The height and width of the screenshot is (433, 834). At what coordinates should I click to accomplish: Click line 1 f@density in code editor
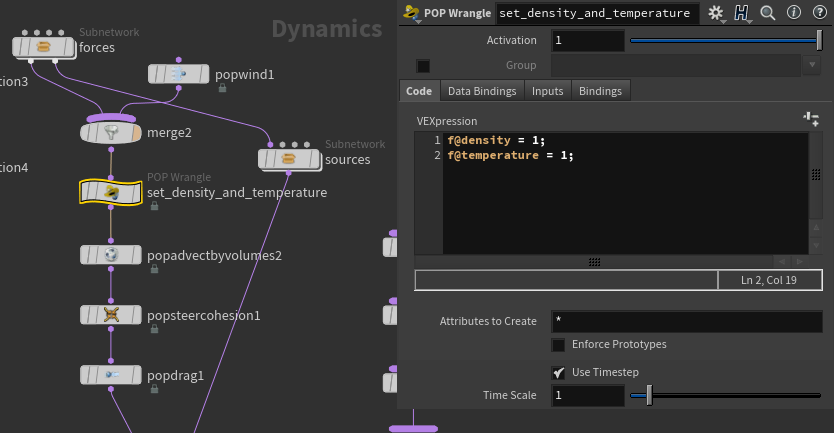(x=496, y=140)
